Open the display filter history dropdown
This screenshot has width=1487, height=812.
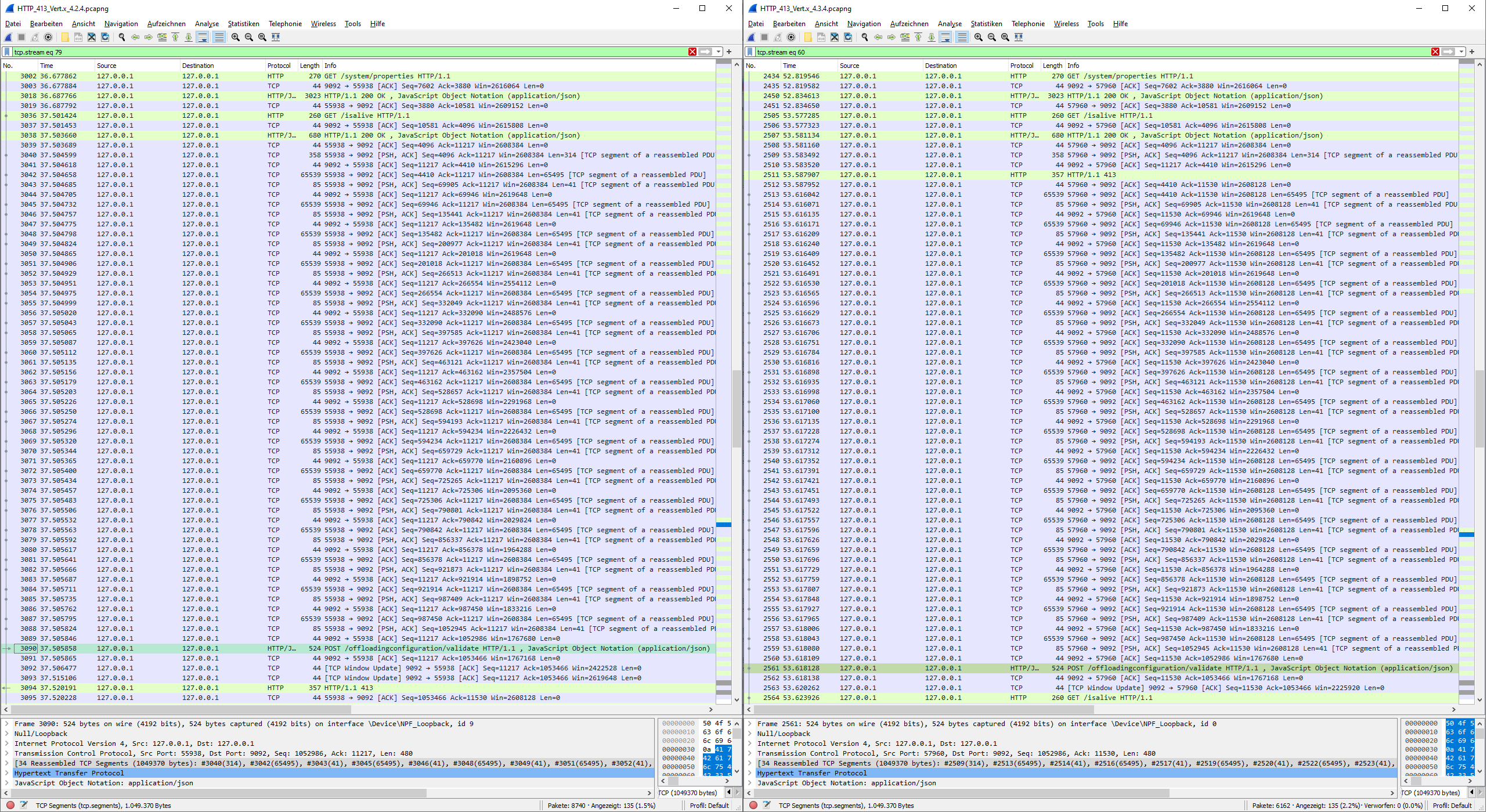(719, 52)
